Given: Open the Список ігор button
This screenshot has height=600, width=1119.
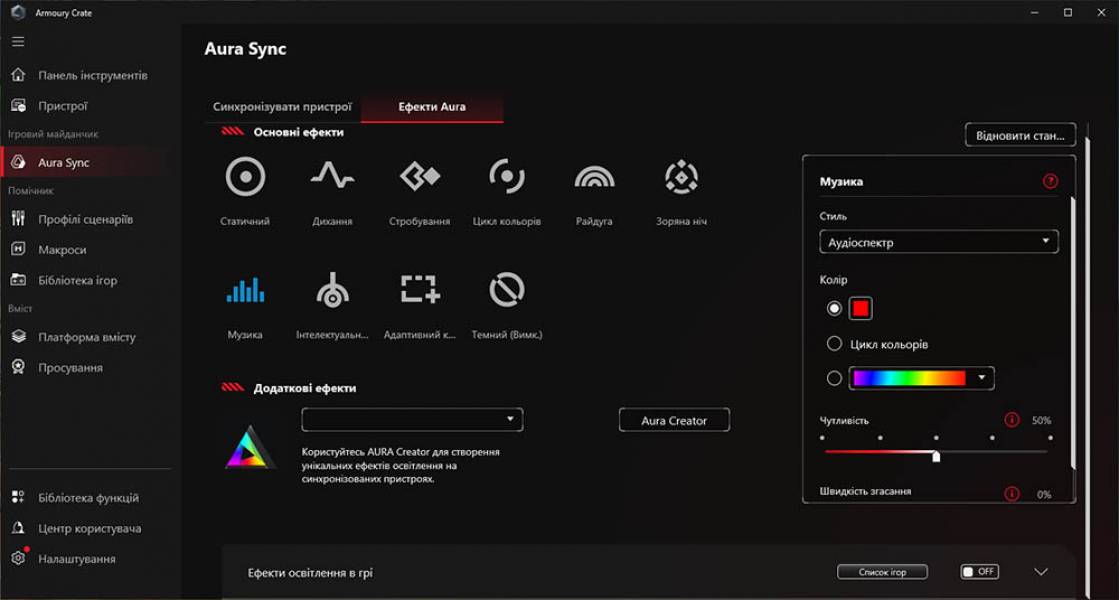Looking at the screenshot, I should (x=884, y=571).
